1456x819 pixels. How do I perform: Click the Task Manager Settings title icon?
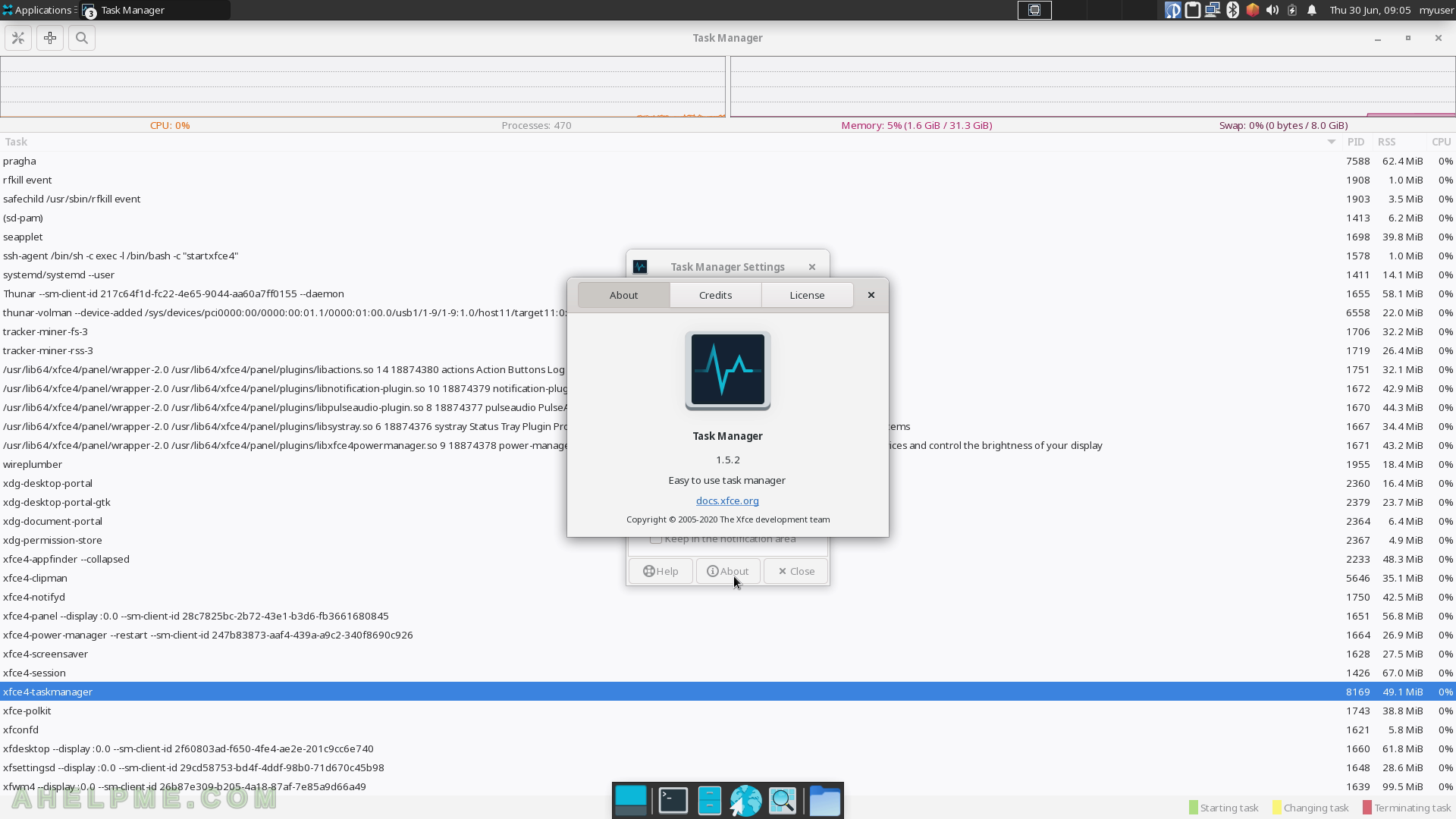coord(640,267)
